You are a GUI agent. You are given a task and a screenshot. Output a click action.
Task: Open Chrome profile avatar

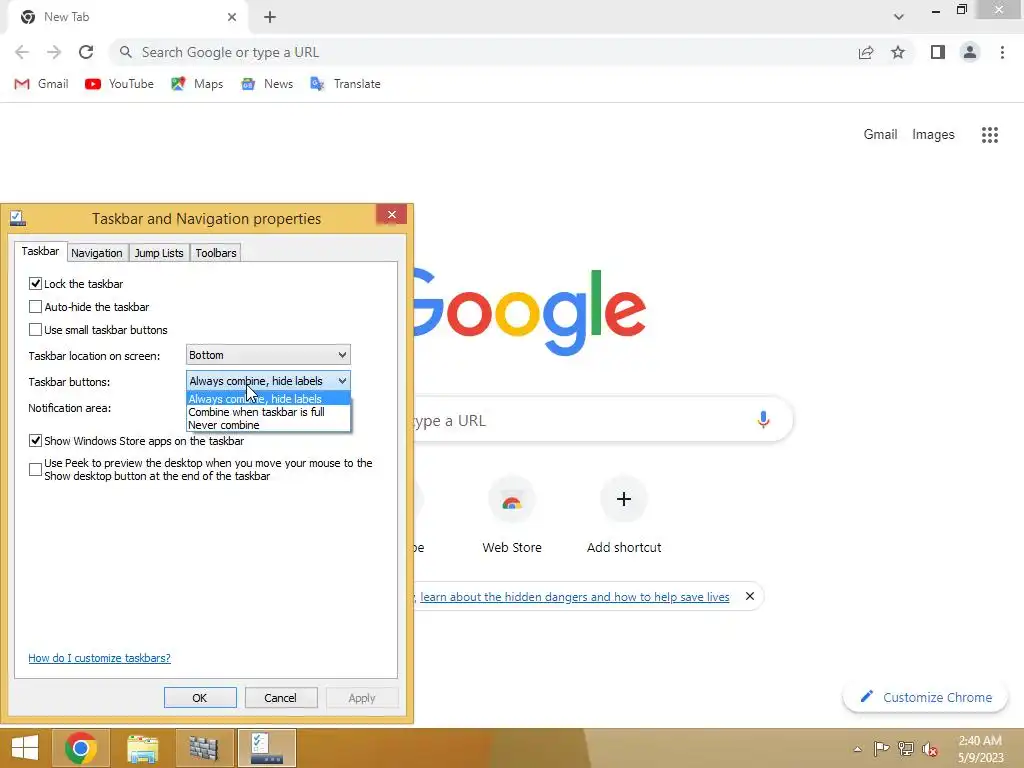pos(970,52)
